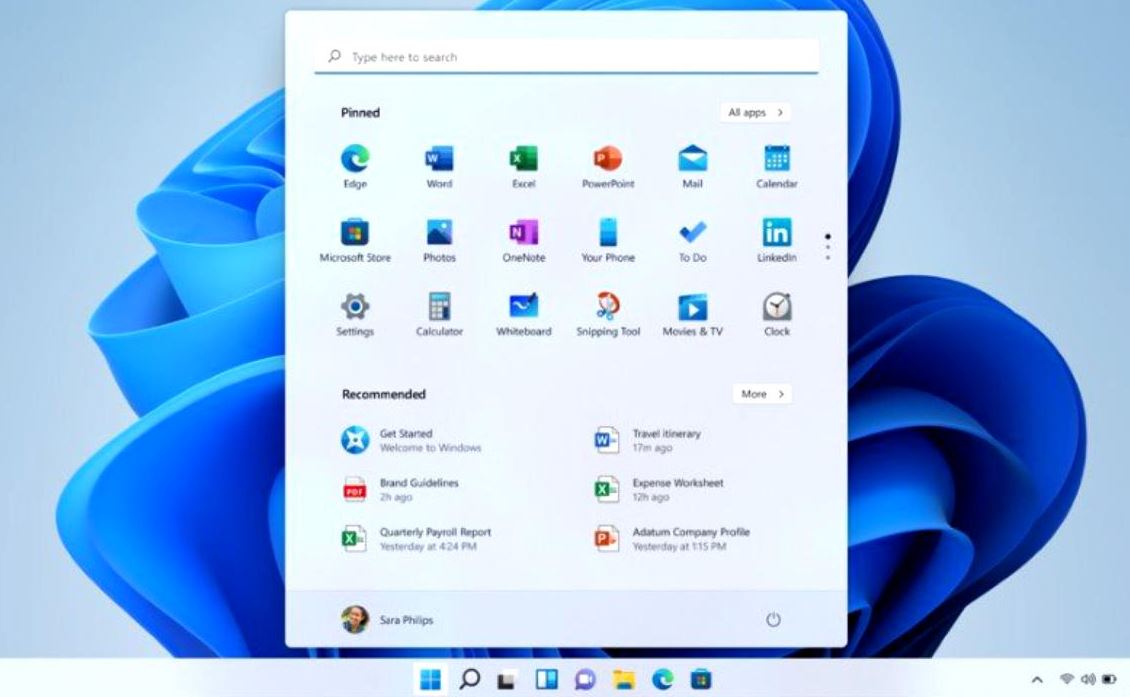Click the Type here to search field
Viewport: 1130px width, 697px height.
tap(566, 56)
